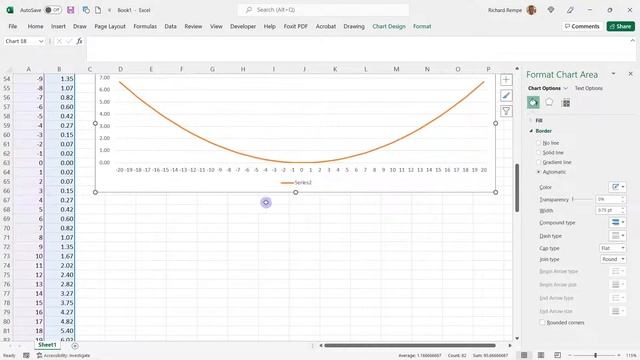Viewport: 640px width, 360px height.
Task: Switch to Normal view in status bar
Action: pyautogui.click(x=524, y=355)
